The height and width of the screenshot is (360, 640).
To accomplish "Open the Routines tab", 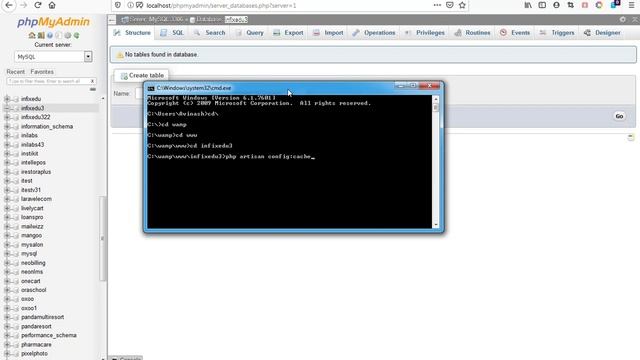I will (x=472, y=33).
